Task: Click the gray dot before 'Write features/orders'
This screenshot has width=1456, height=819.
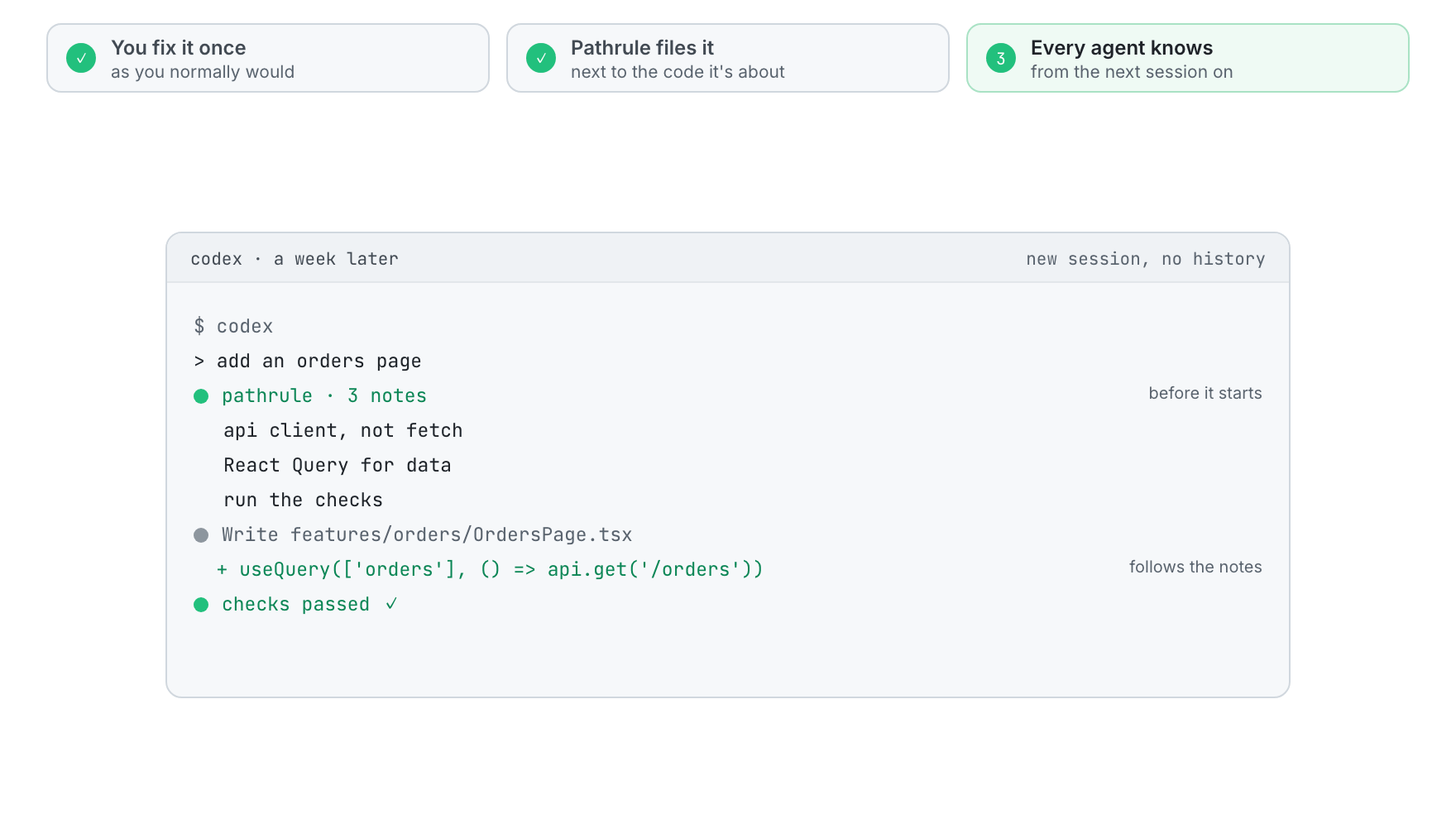Action: click(201, 535)
